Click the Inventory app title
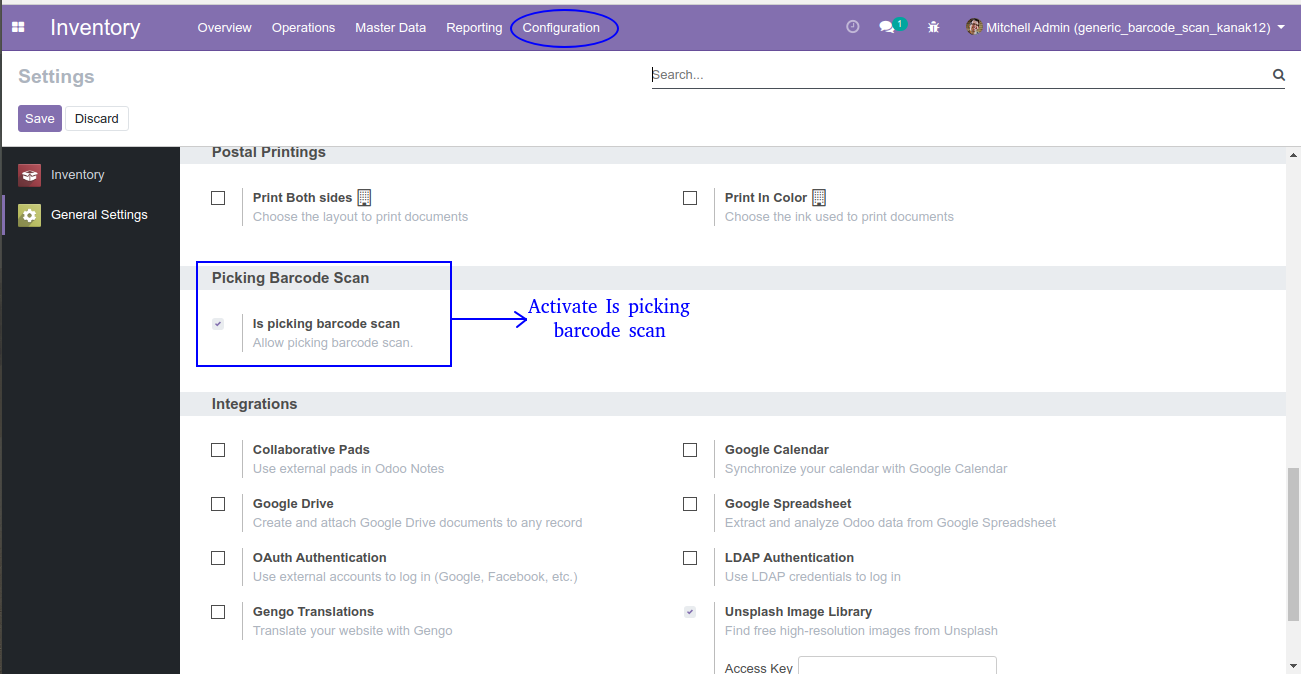 [95, 27]
